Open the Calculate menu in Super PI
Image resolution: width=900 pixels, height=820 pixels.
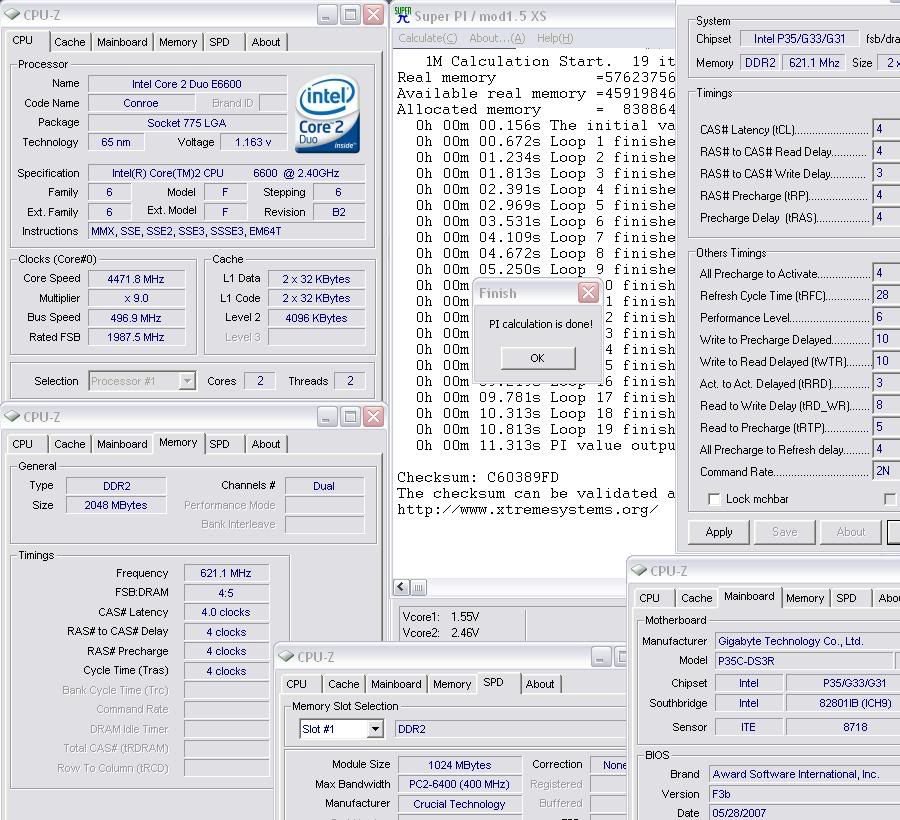pos(428,38)
